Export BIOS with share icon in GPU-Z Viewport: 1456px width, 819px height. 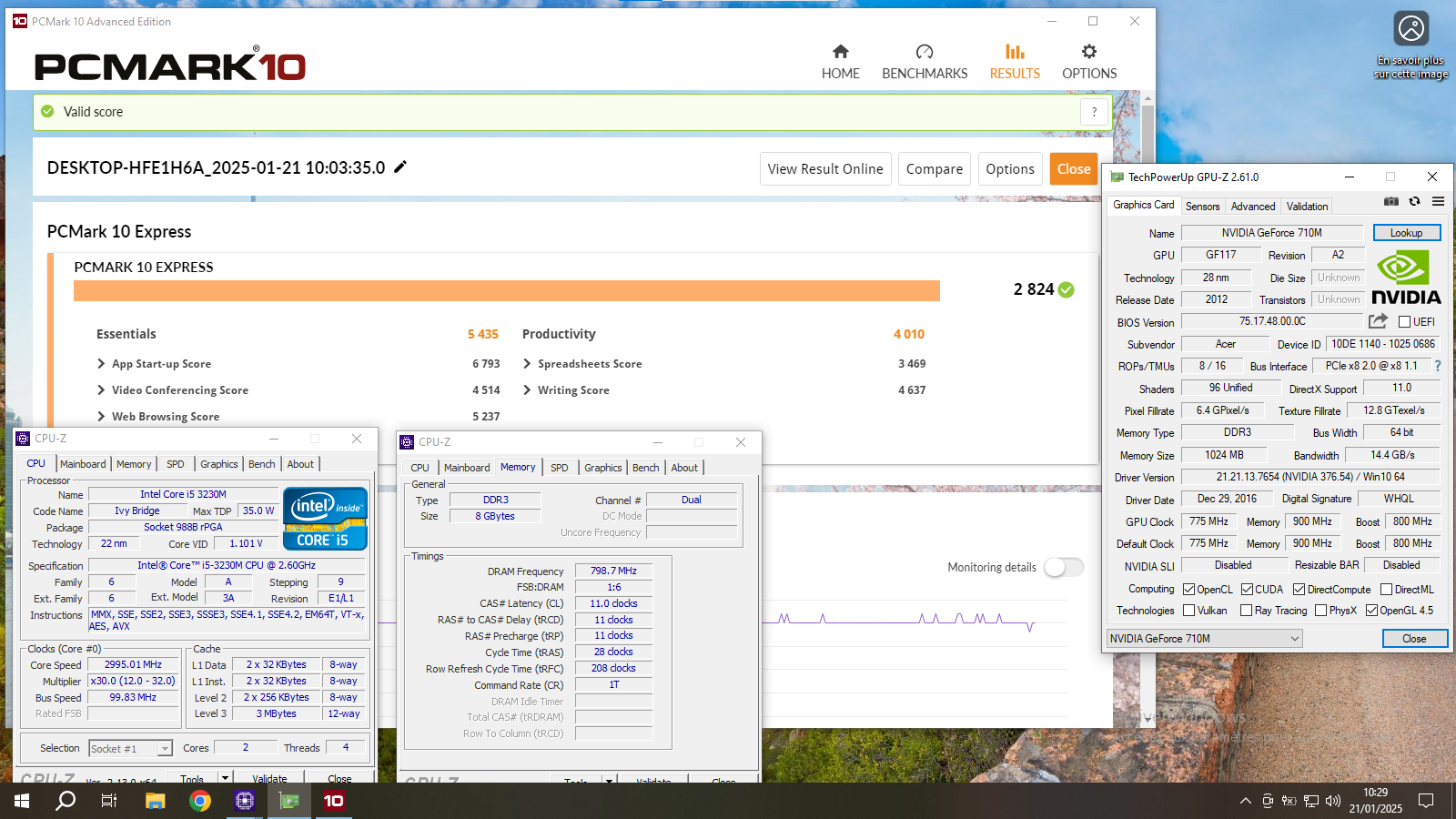[1378, 321]
